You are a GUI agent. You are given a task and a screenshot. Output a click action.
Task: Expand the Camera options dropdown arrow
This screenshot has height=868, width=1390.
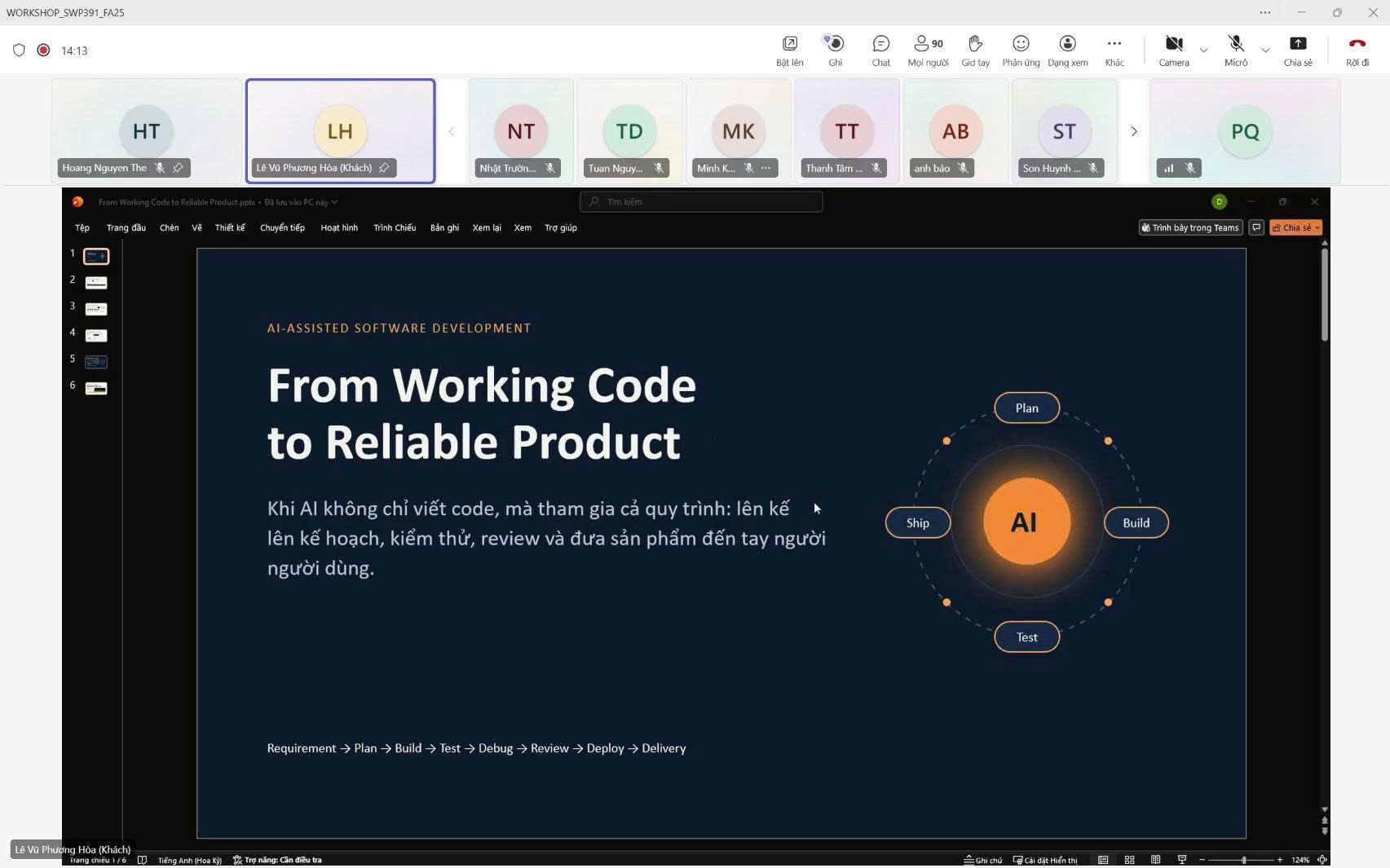[1203, 51]
